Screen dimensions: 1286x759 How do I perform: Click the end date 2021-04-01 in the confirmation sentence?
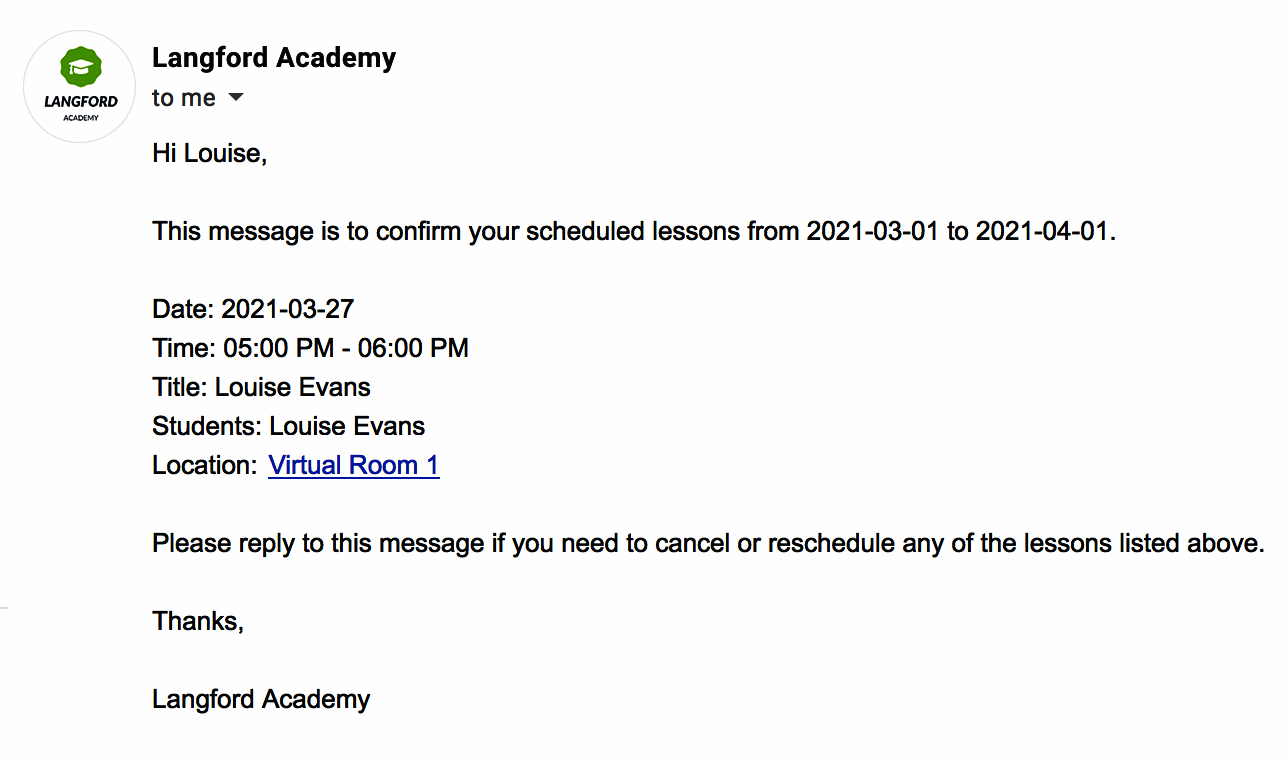(x=1042, y=231)
